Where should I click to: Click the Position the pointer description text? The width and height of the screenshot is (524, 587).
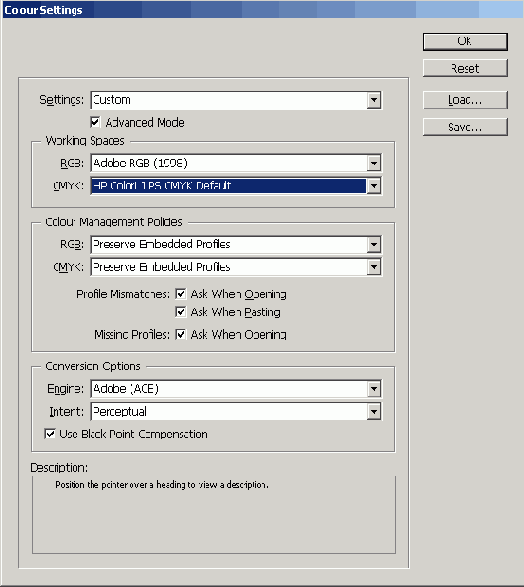[x=162, y=485]
